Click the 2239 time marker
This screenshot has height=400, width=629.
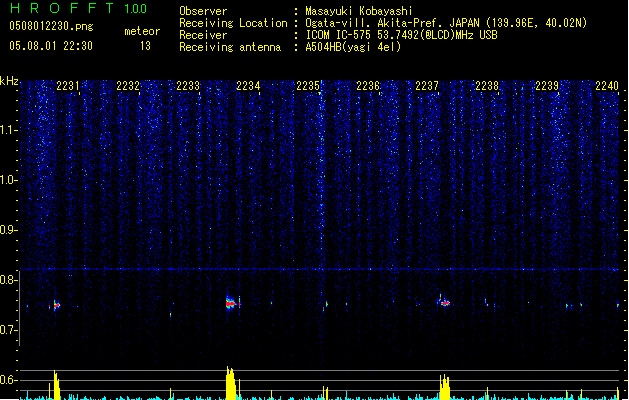547,86
